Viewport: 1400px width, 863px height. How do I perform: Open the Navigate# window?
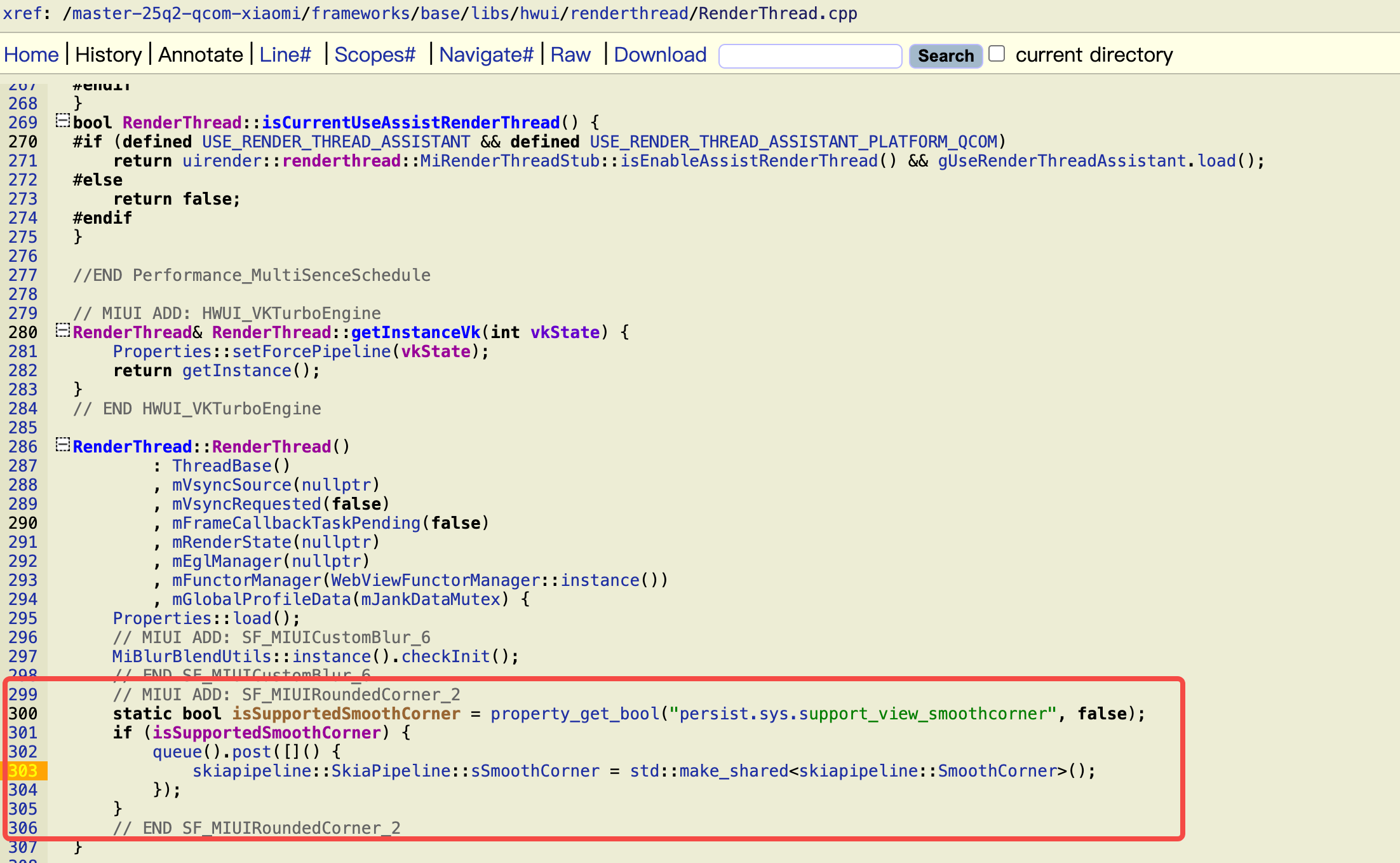click(x=486, y=55)
